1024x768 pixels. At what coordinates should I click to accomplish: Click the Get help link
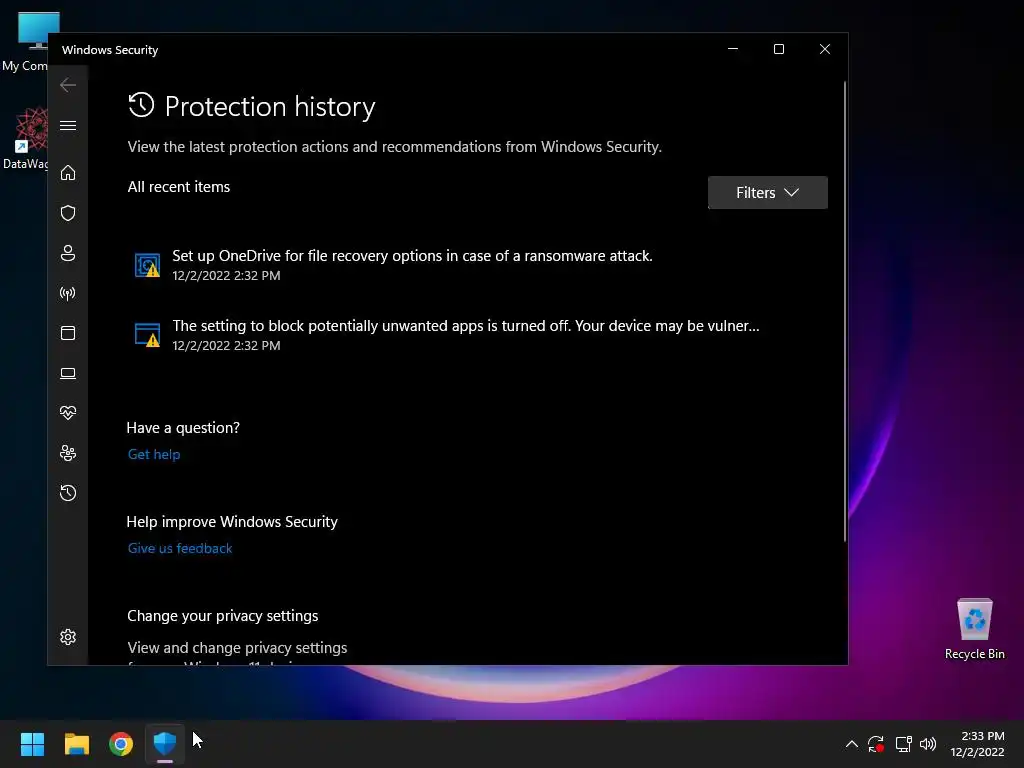(x=154, y=455)
